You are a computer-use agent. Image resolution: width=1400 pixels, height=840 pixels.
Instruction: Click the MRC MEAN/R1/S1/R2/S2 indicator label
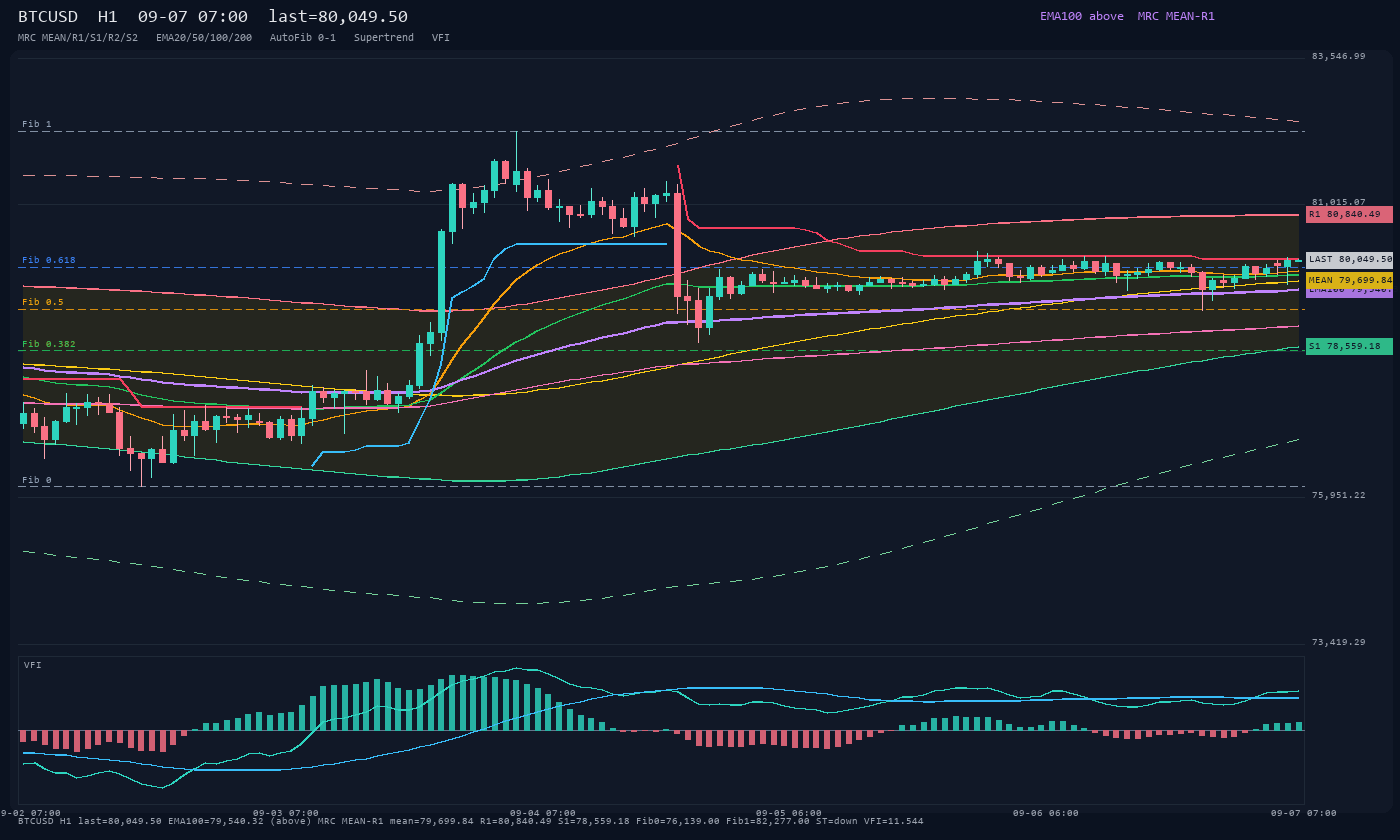(x=78, y=38)
